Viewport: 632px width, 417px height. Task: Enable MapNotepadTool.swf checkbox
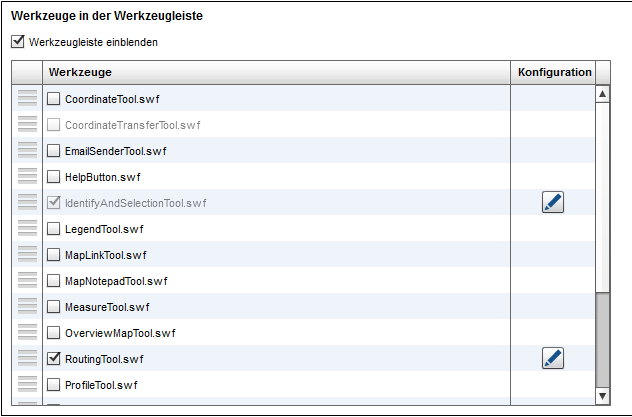pyautogui.click(x=53, y=280)
